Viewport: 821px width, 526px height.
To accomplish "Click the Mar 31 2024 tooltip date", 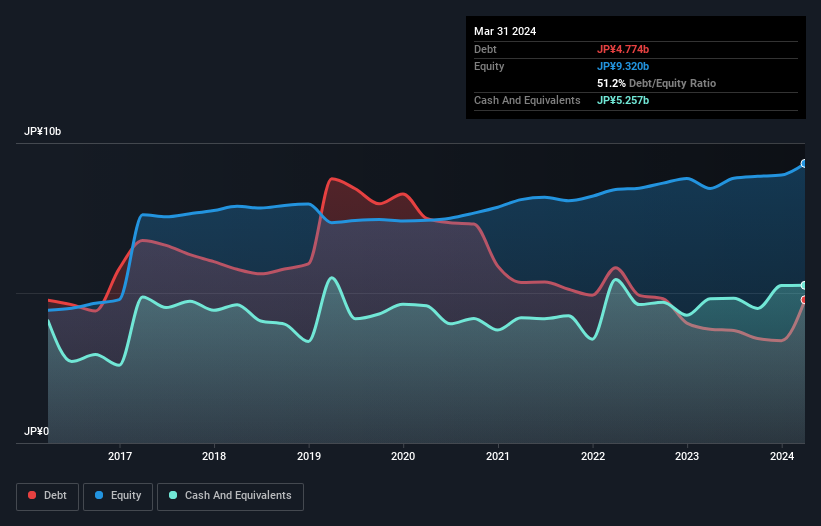I will pos(505,31).
